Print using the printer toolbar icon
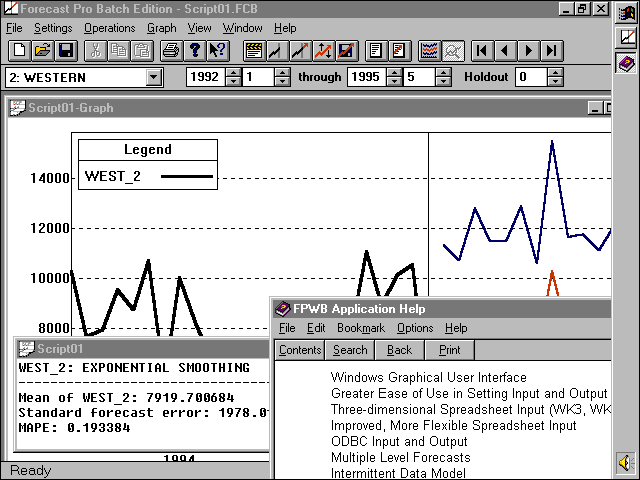Screen dimensions: 640x480 tap(171, 51)
